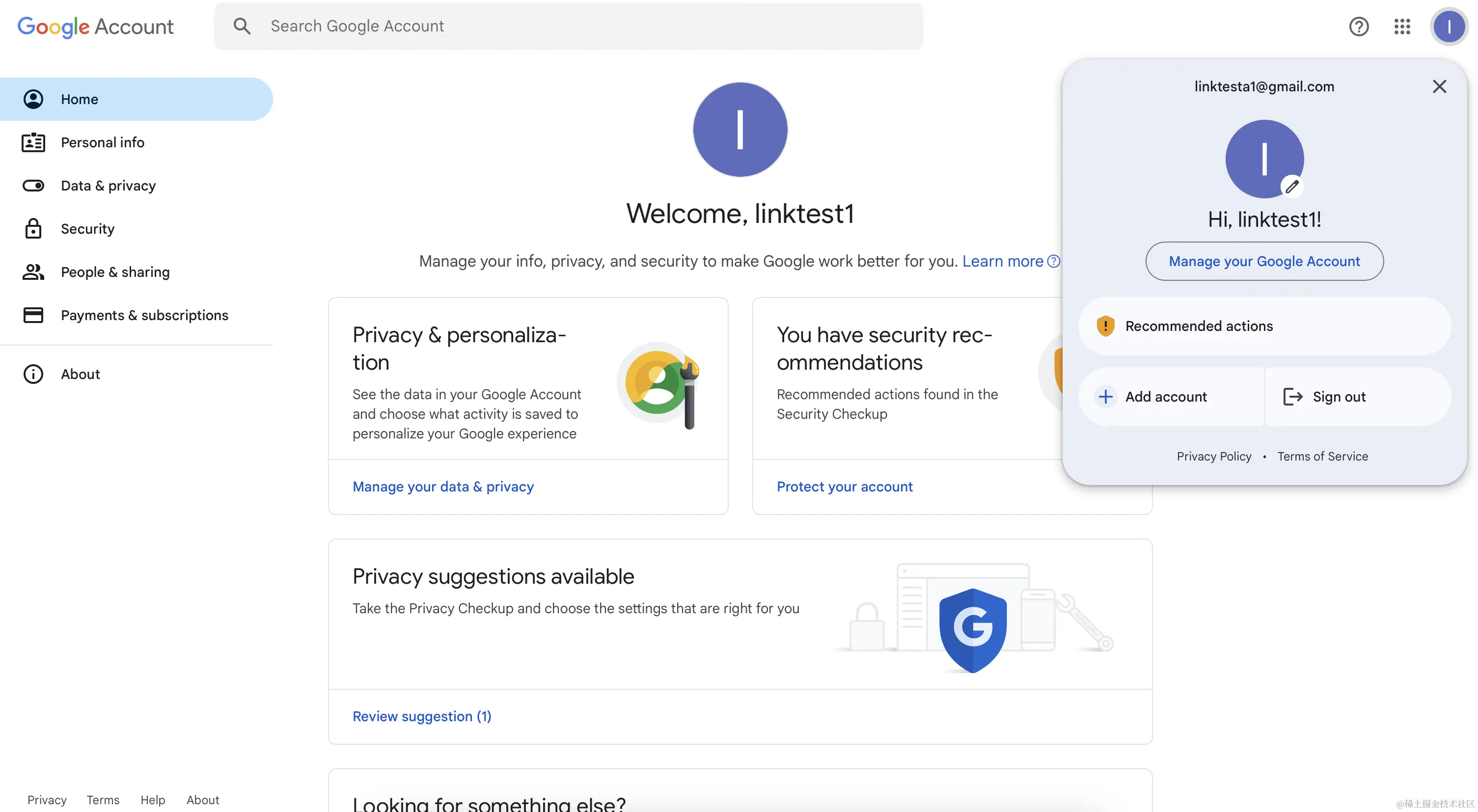Click the large profile picture on Home

pyautogui.click(x=739, y=130)
